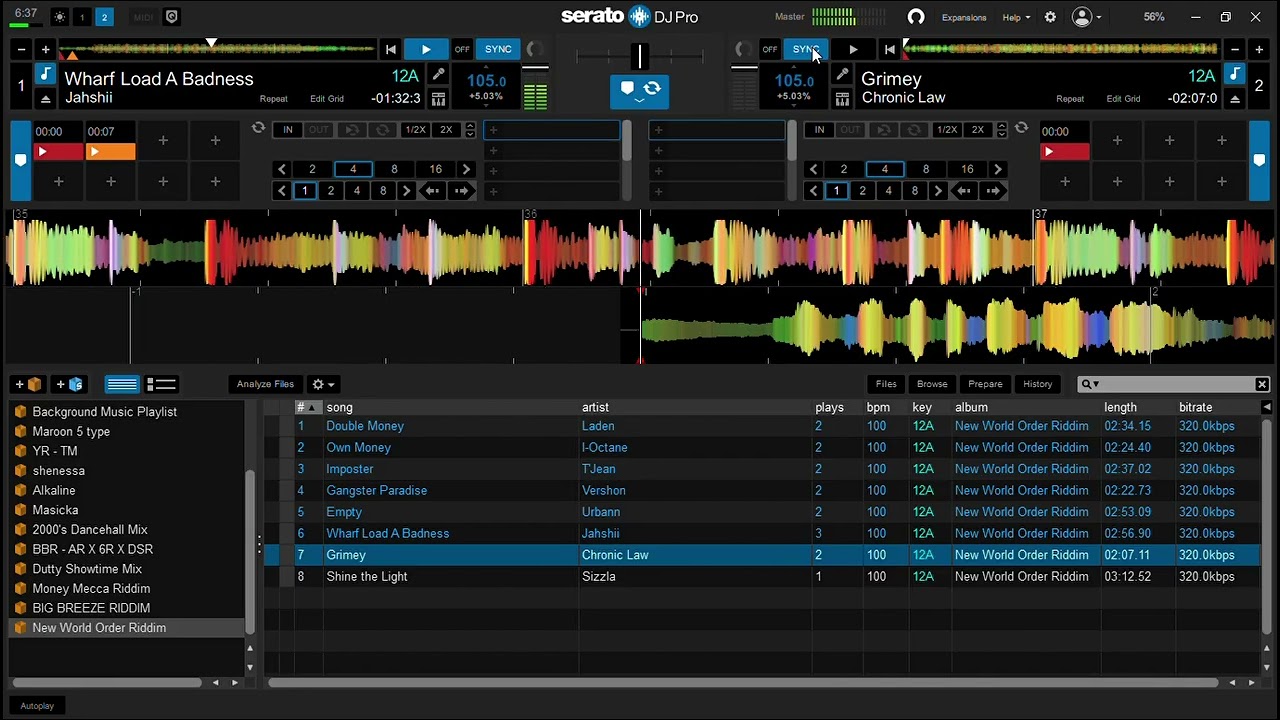Open the recording shield icon next to MIDI

coord(171,17)
